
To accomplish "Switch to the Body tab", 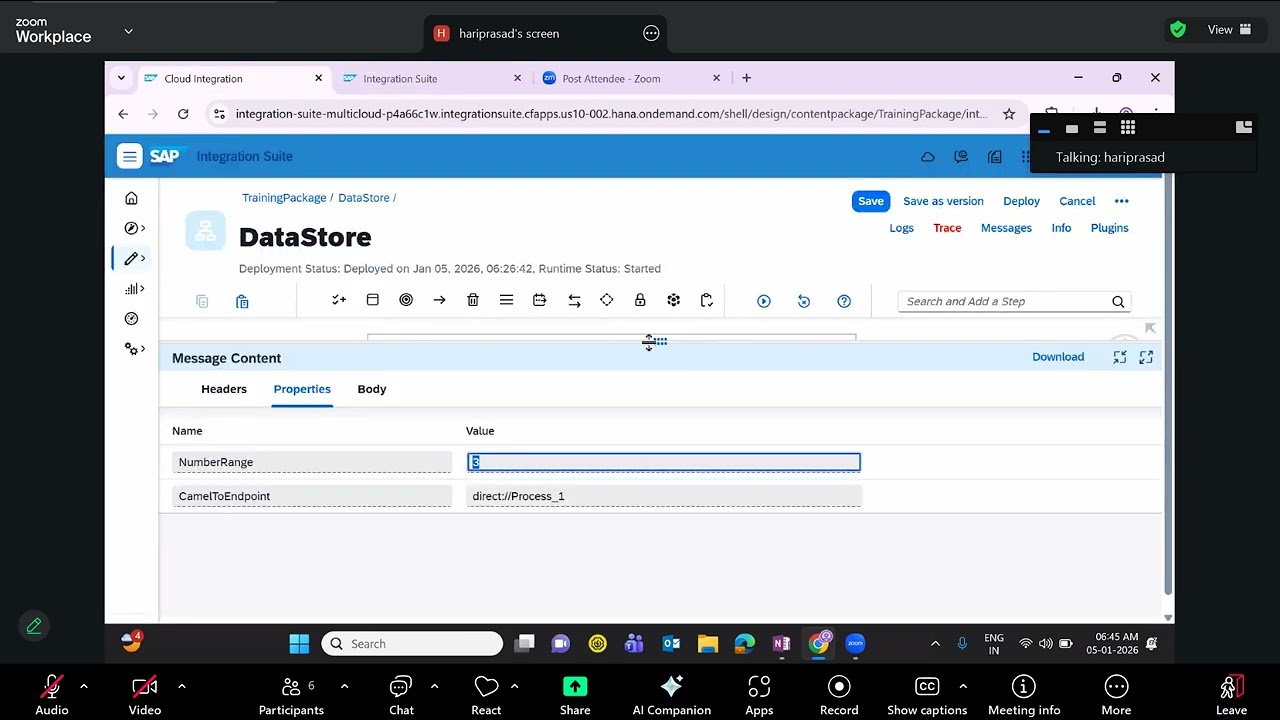I will (372, 389).
